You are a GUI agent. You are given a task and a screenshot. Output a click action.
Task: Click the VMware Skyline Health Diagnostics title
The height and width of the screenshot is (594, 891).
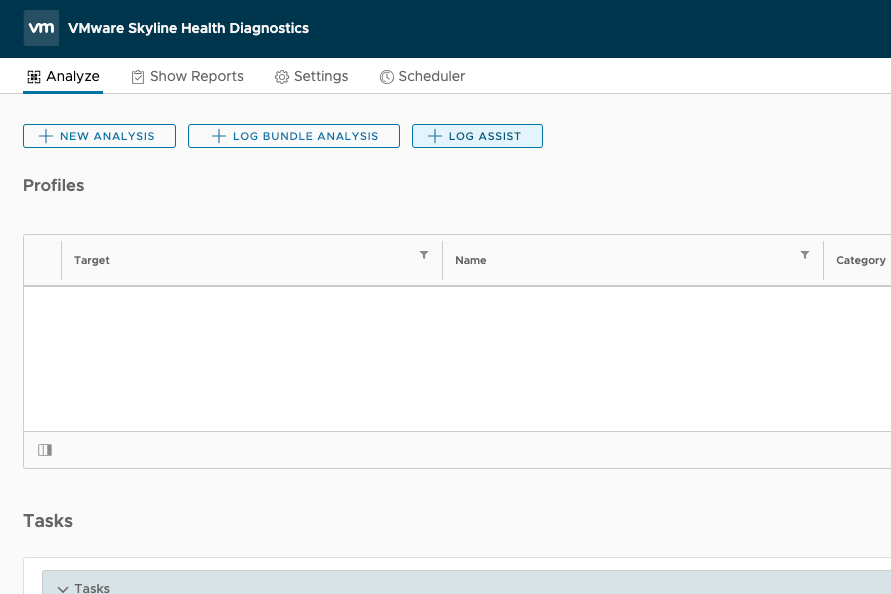click(188, 28)
